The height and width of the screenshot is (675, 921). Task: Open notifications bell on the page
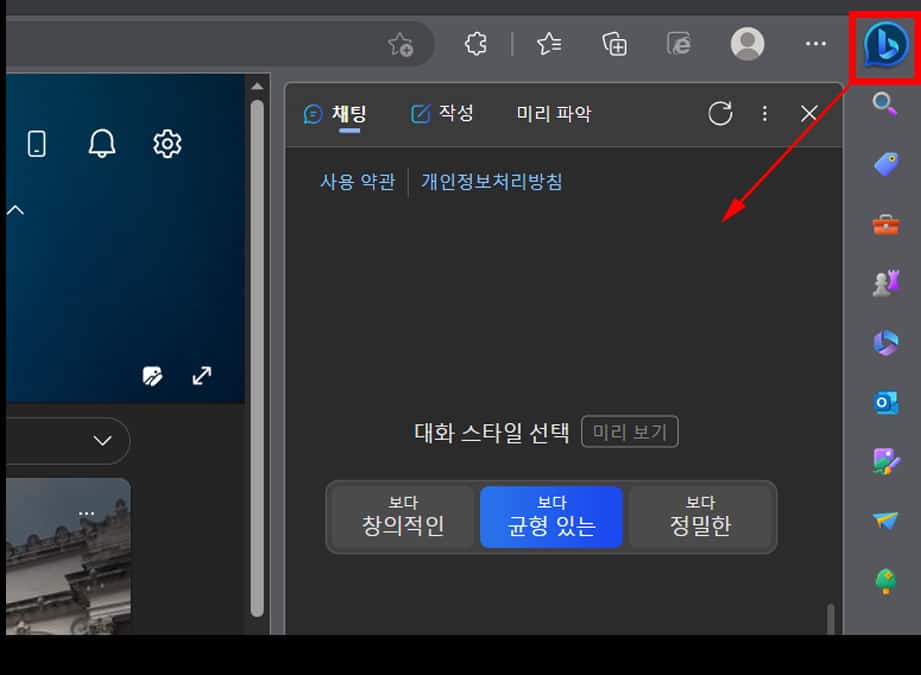pyautogui.click(x=102, y=143)
